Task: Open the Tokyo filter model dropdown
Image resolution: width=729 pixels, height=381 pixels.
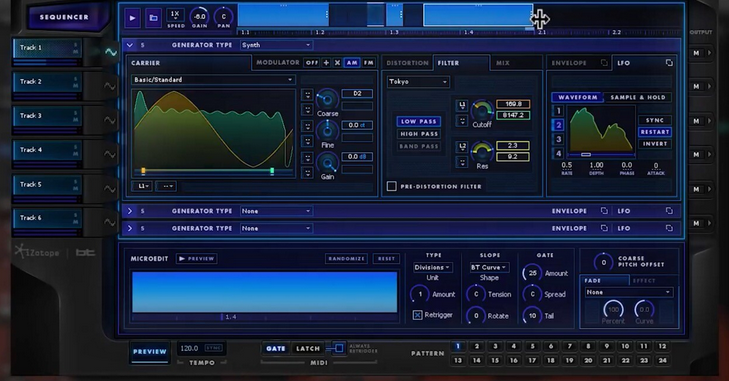Action: tap(418, 81)
